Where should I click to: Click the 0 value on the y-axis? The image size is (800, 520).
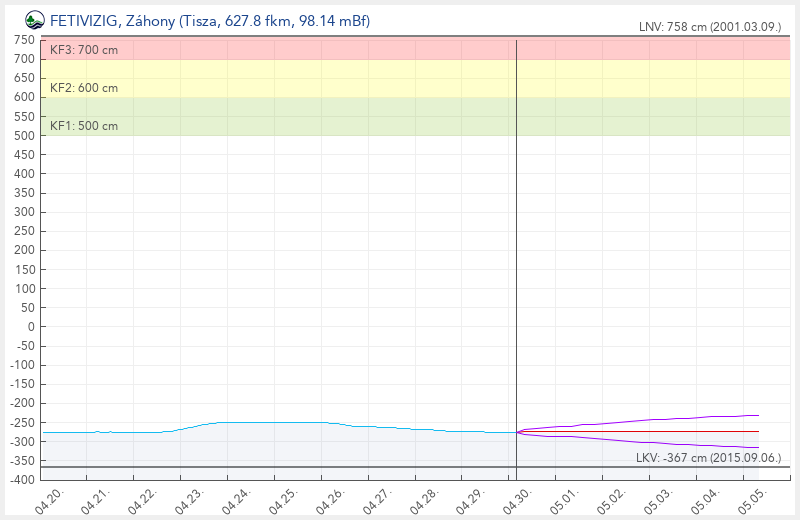pos(31,326)
